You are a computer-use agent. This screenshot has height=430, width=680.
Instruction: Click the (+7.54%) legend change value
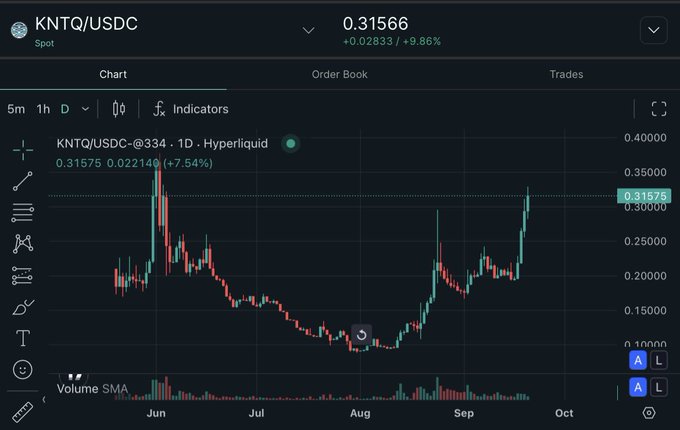click(x=188, y=163)
